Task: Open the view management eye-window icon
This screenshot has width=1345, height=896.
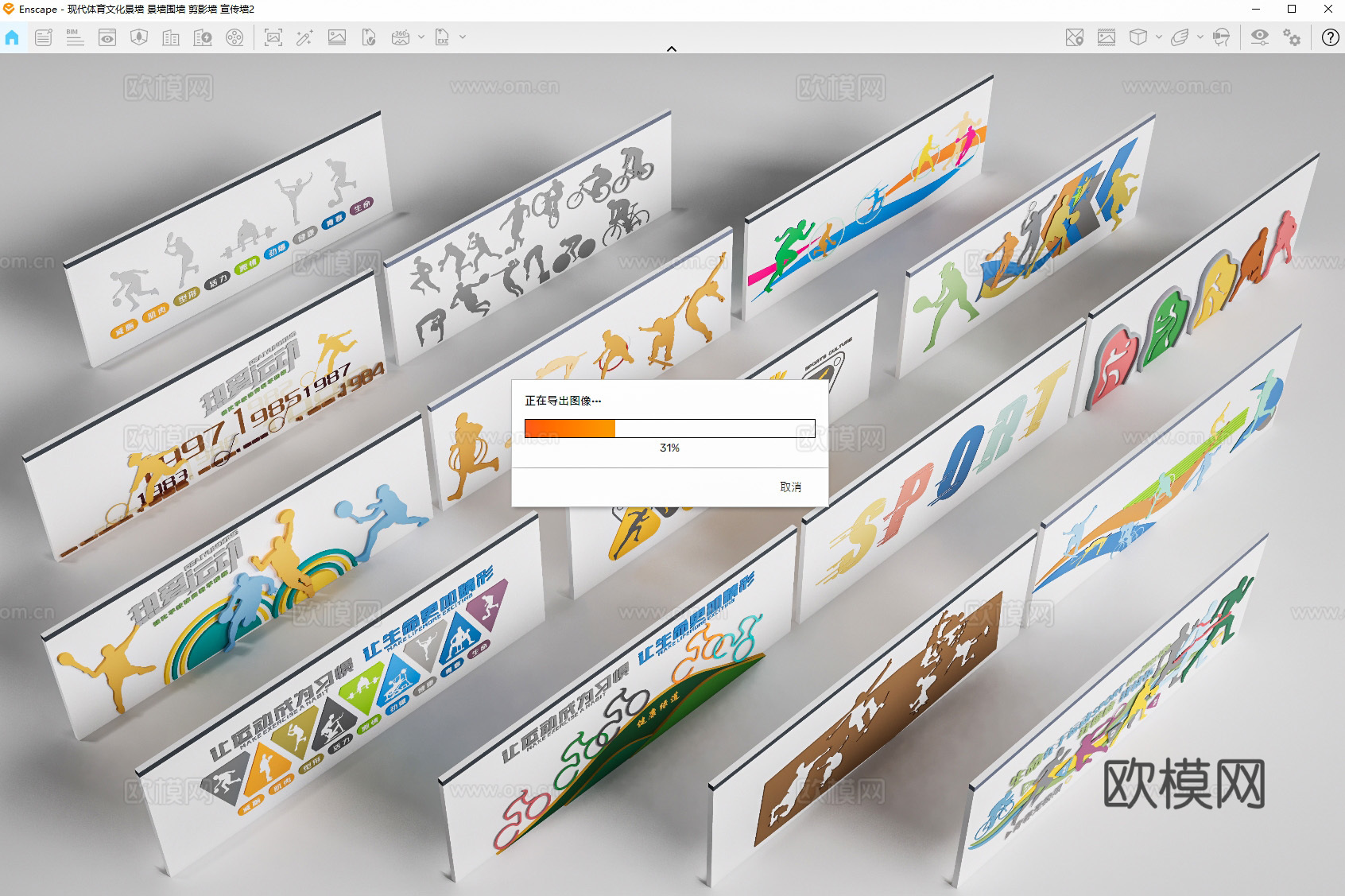Action: (x=107, y=37)
